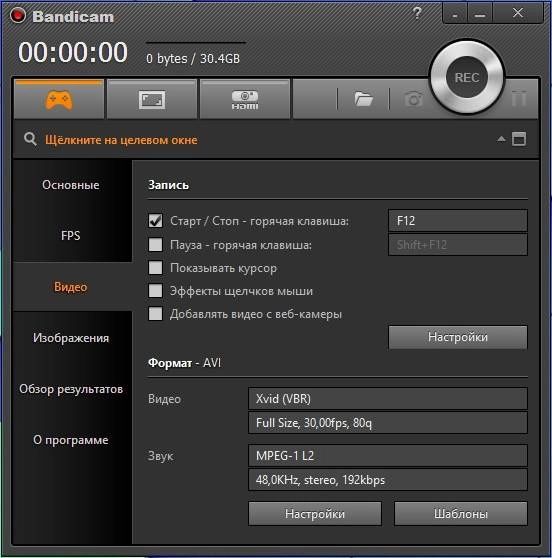
Task: Open the Основные settings tab
Action: (71, 185)
